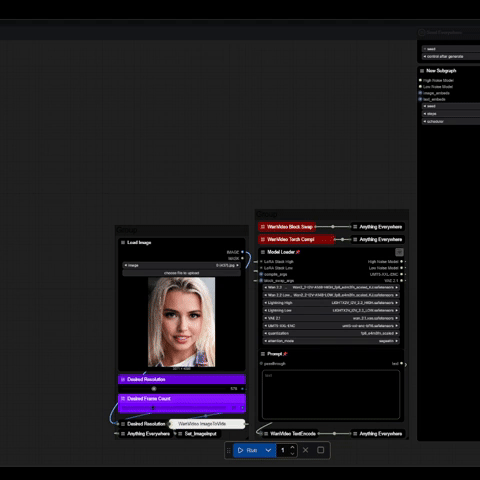This screenshot has width=480, height=480.
Task: Click the loaded portrait image preview
Action: tap(182, 322)
